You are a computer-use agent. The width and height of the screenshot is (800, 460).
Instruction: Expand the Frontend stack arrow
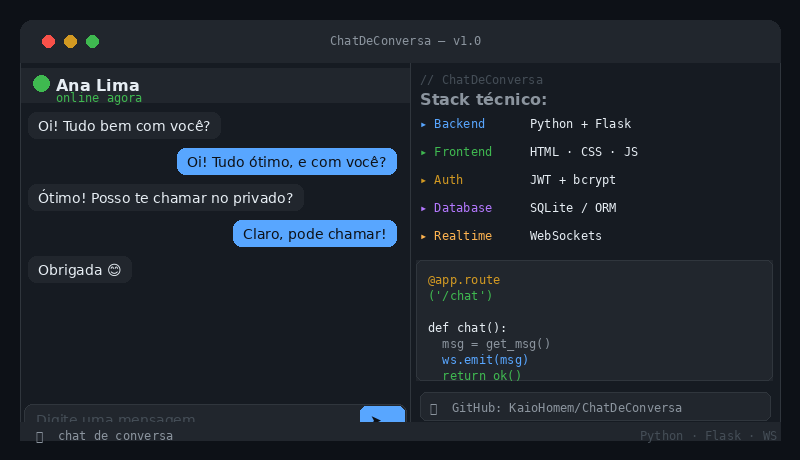coord(423,152)
